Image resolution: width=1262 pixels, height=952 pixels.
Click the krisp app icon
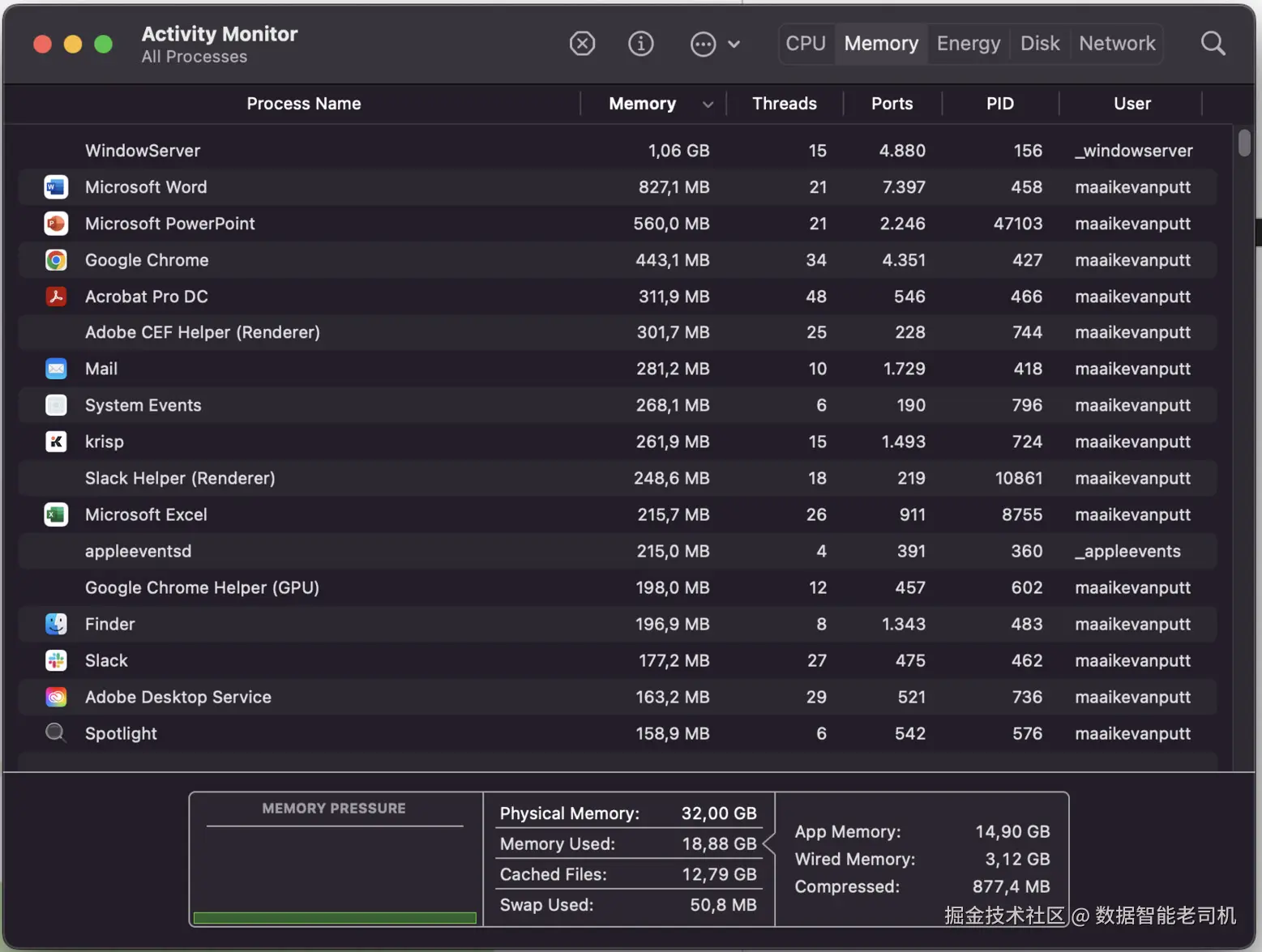56,442
